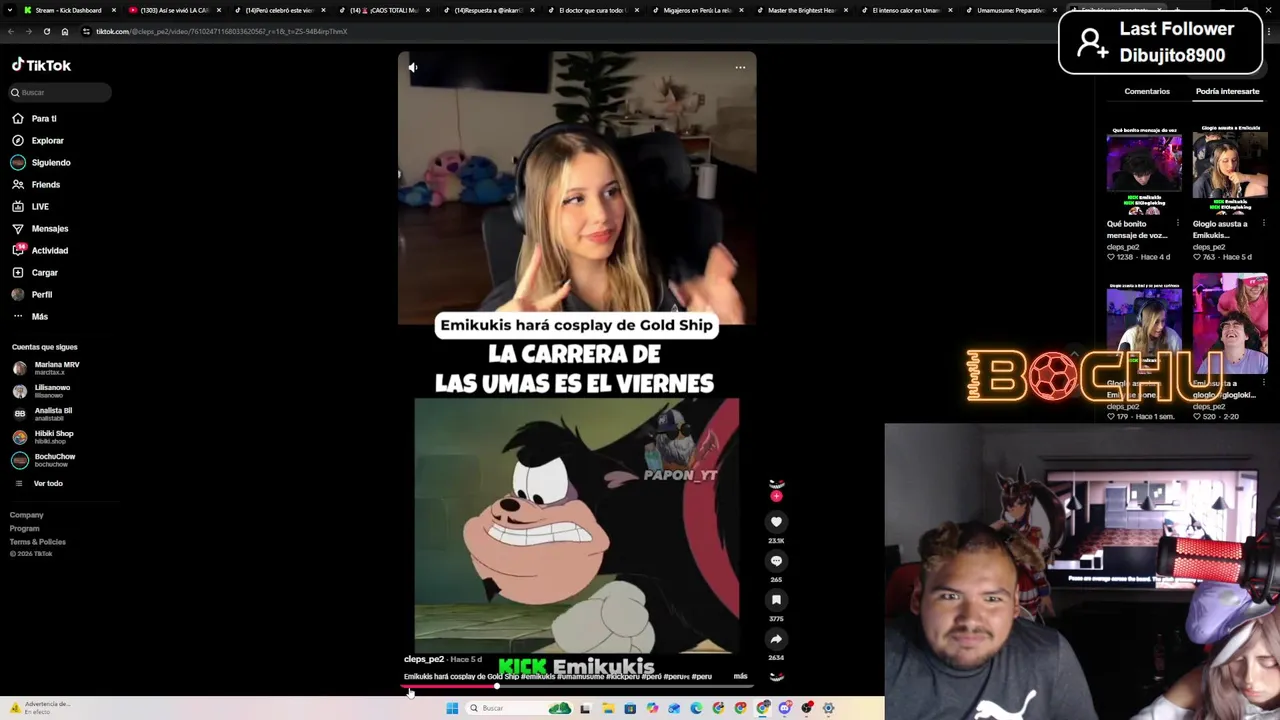Expand followed accounts with Ver todo

click(x=38, y=483)
